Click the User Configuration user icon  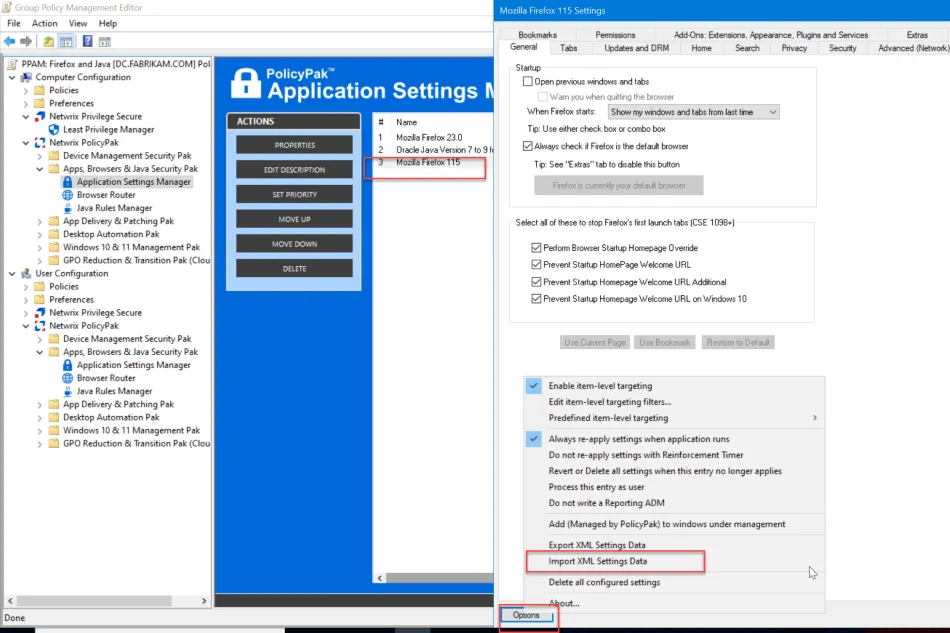coord(26,274)
